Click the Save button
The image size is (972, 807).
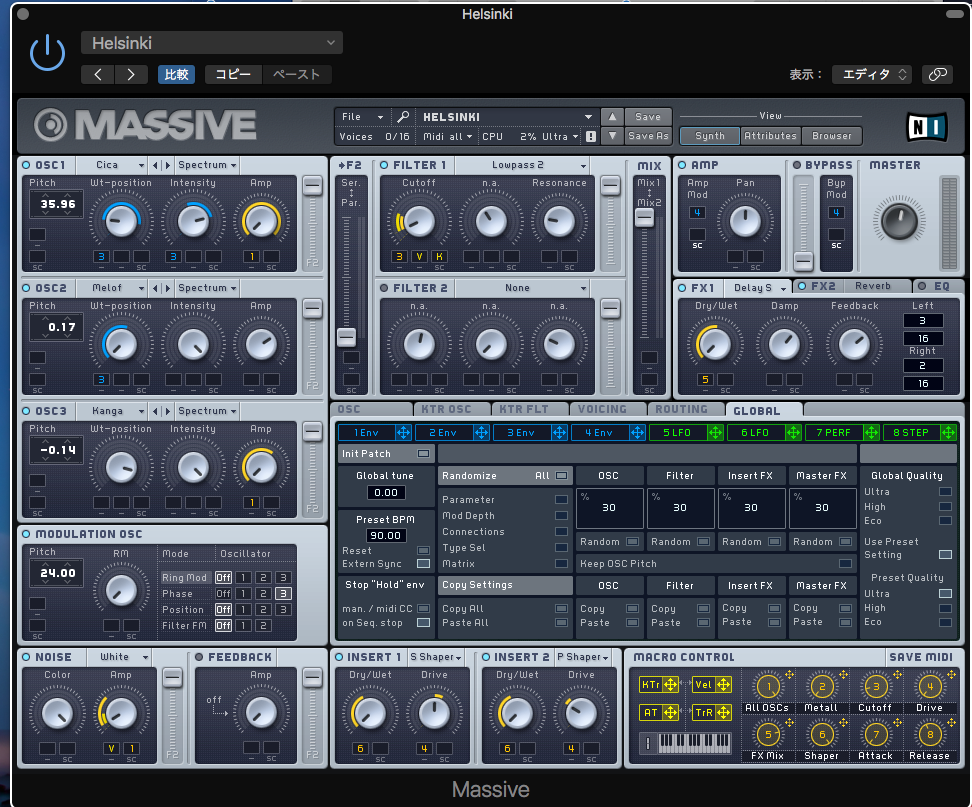[x=648, y=117]
